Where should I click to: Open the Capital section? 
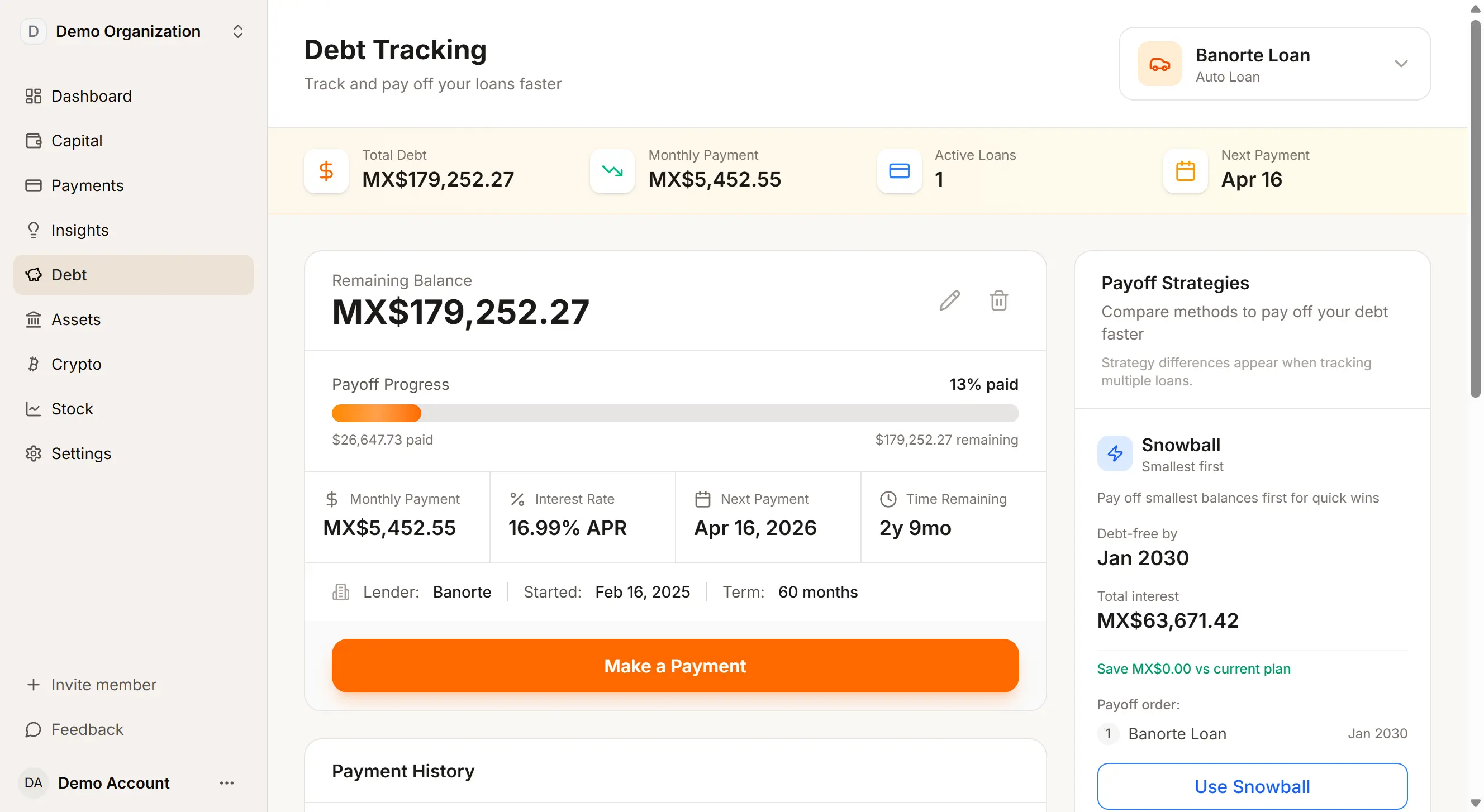click(134, 141)
